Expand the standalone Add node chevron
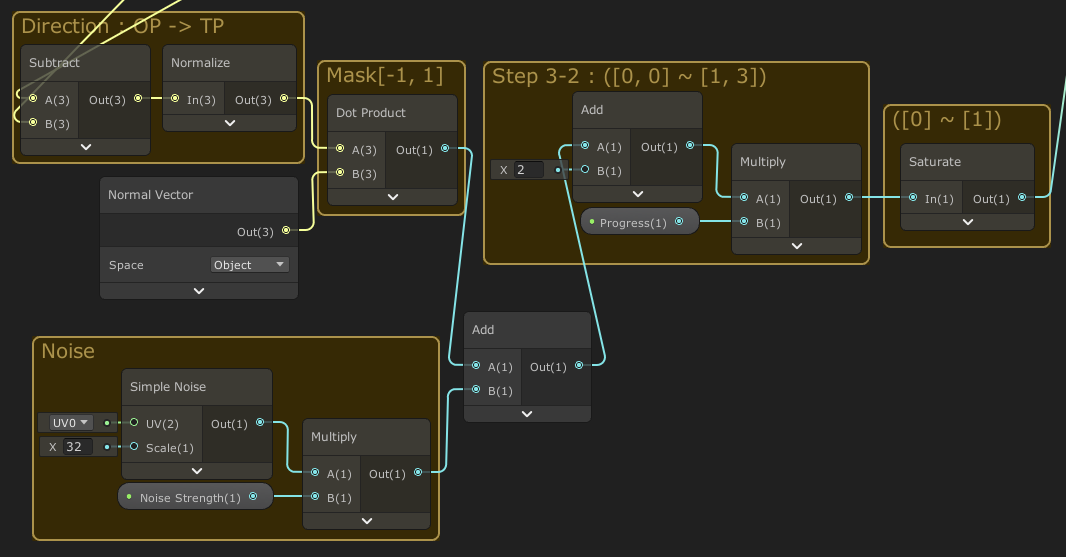This screenshot has height=557, width=1066. coord(527,413)
